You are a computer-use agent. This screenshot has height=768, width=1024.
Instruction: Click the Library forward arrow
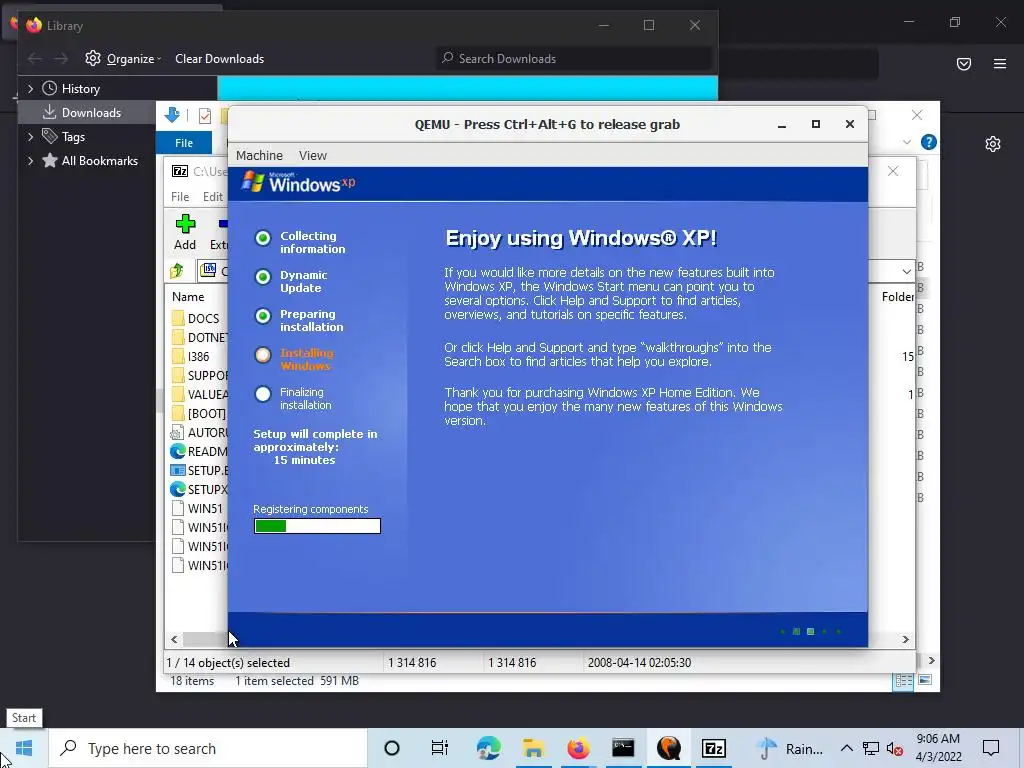(61, 59)
